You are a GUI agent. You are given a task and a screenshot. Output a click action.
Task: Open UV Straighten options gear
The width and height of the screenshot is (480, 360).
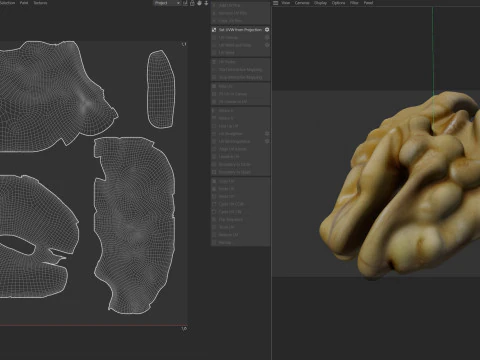[267, 134]
